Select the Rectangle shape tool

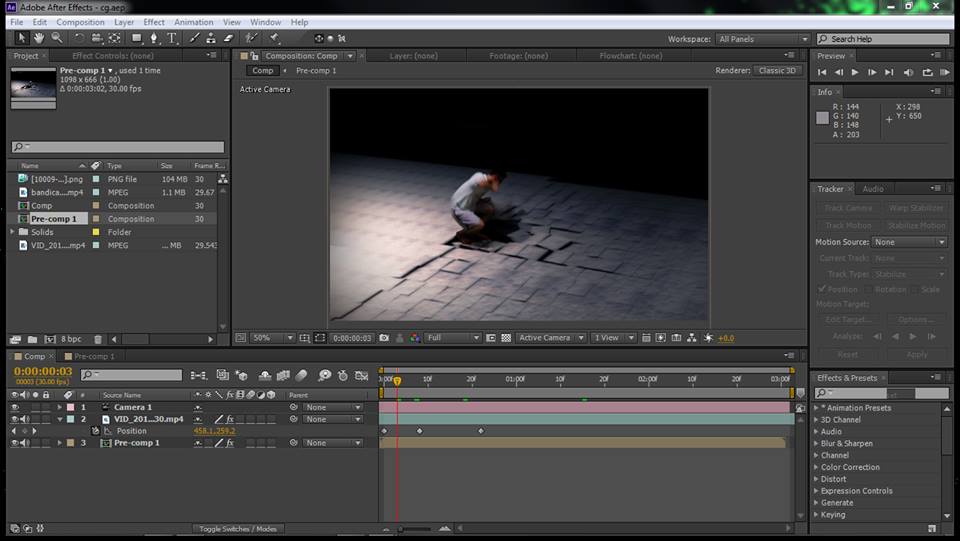click(x=137, y=38)
